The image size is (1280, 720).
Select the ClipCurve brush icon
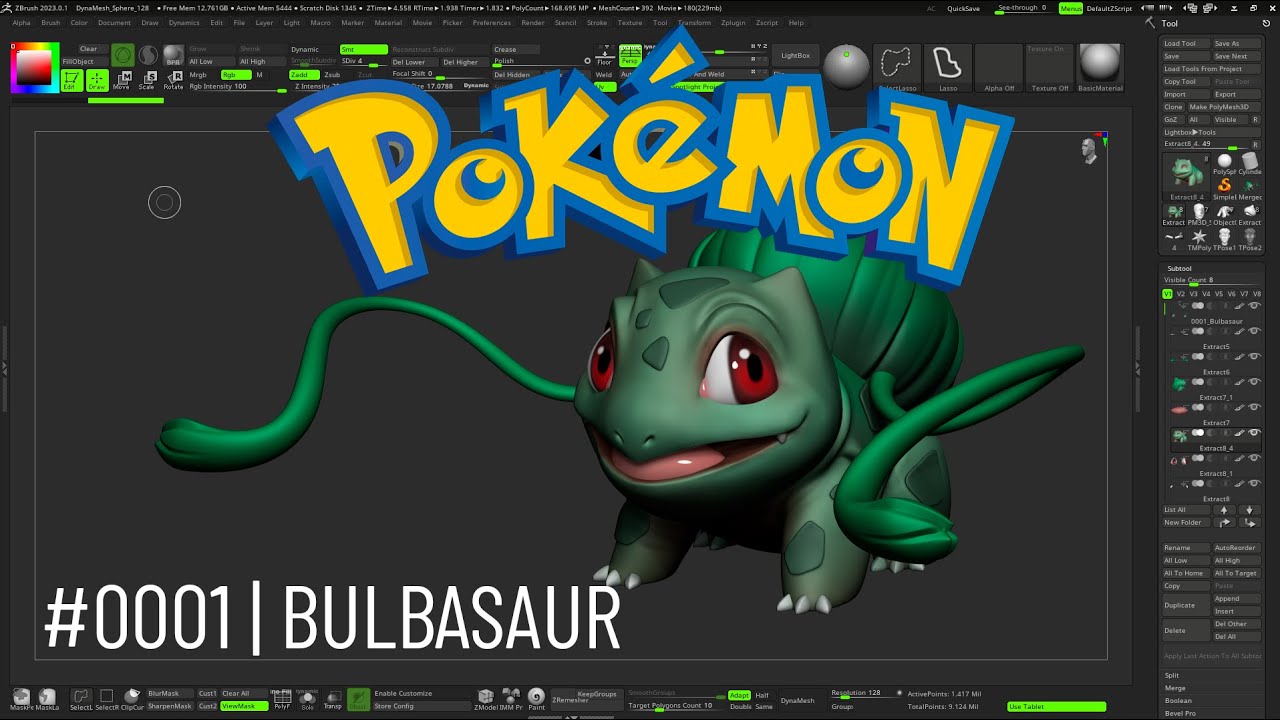132,697
